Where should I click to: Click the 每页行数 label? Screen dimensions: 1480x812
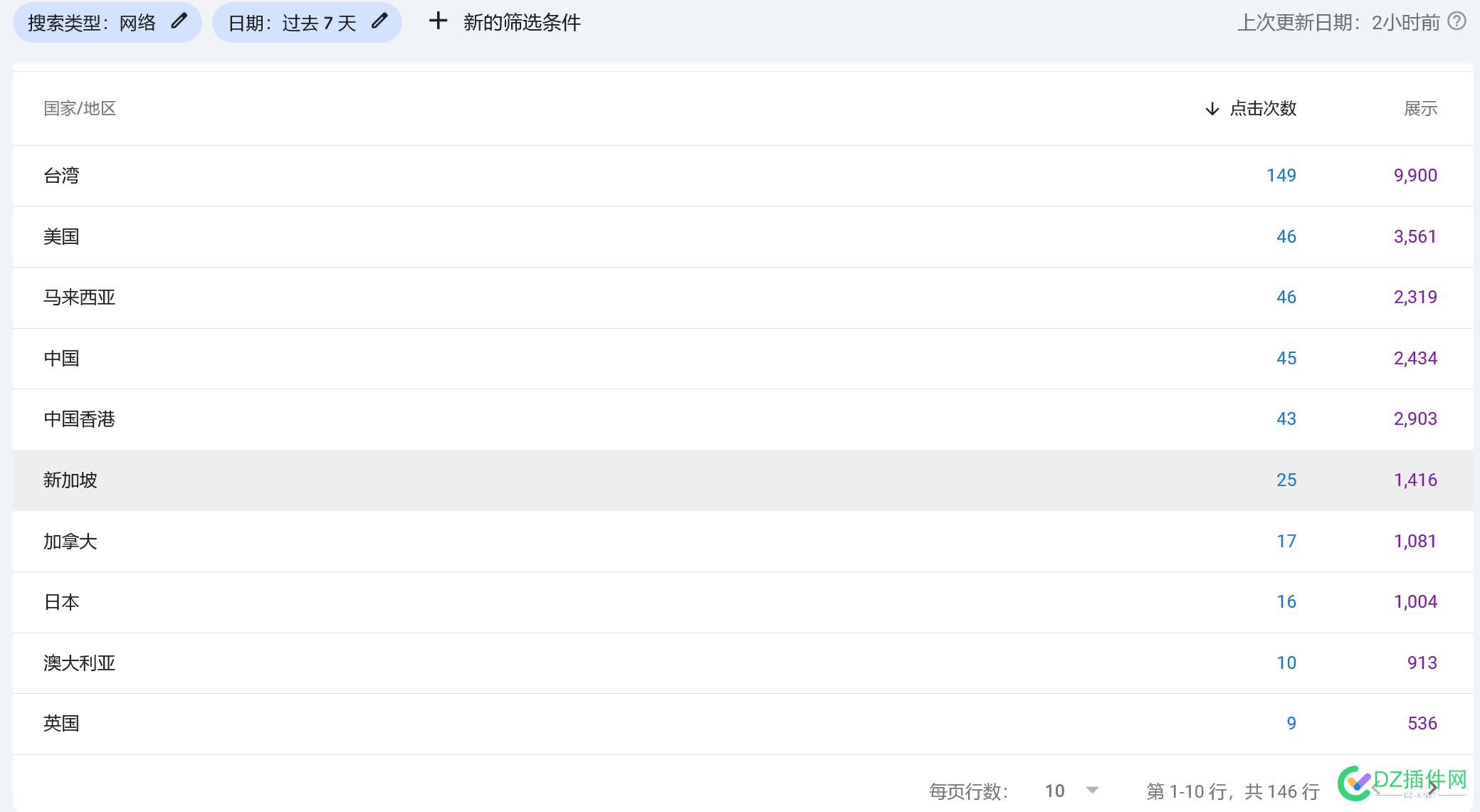968,791
